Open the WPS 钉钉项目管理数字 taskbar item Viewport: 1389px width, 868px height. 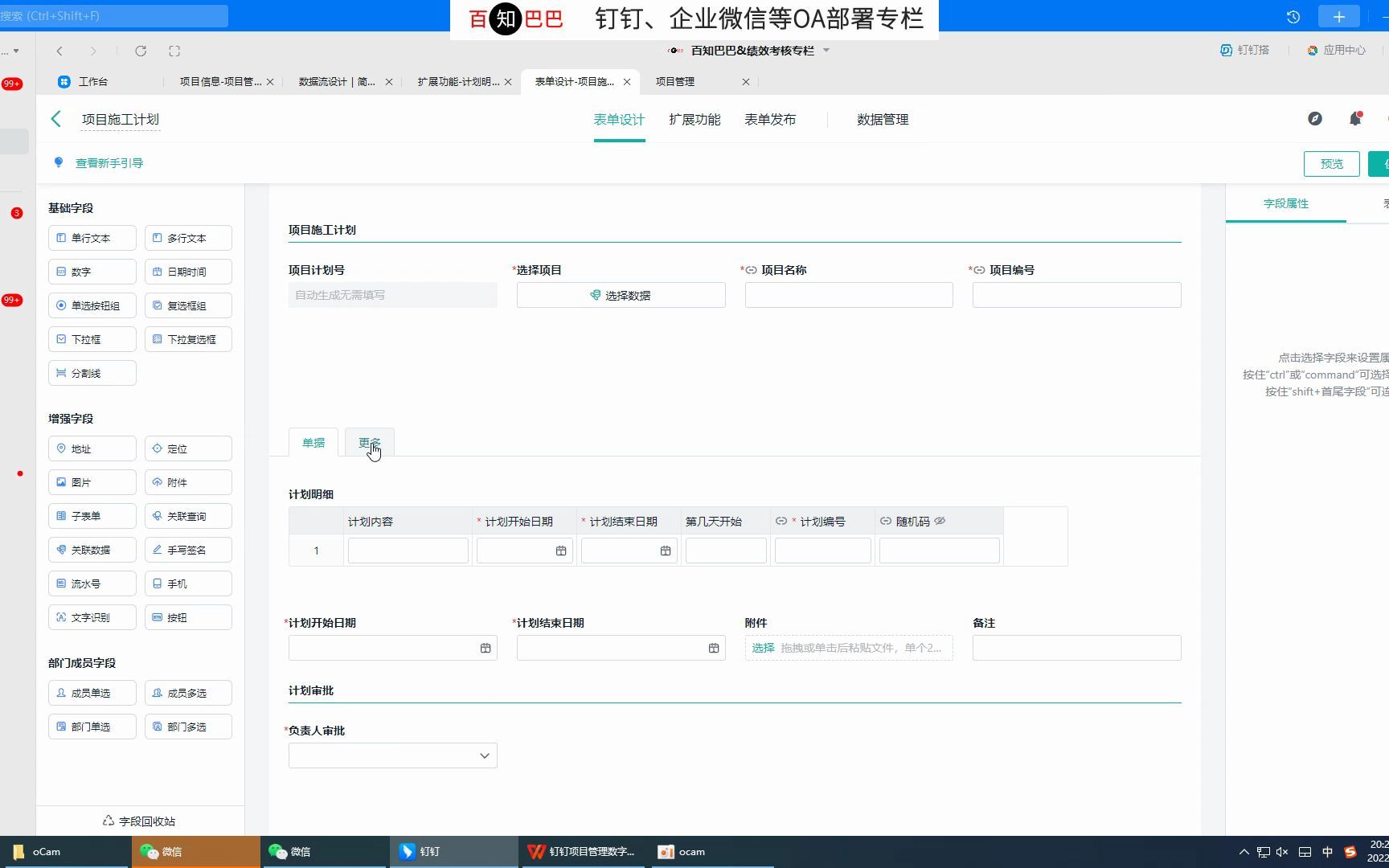pos(583,851)
